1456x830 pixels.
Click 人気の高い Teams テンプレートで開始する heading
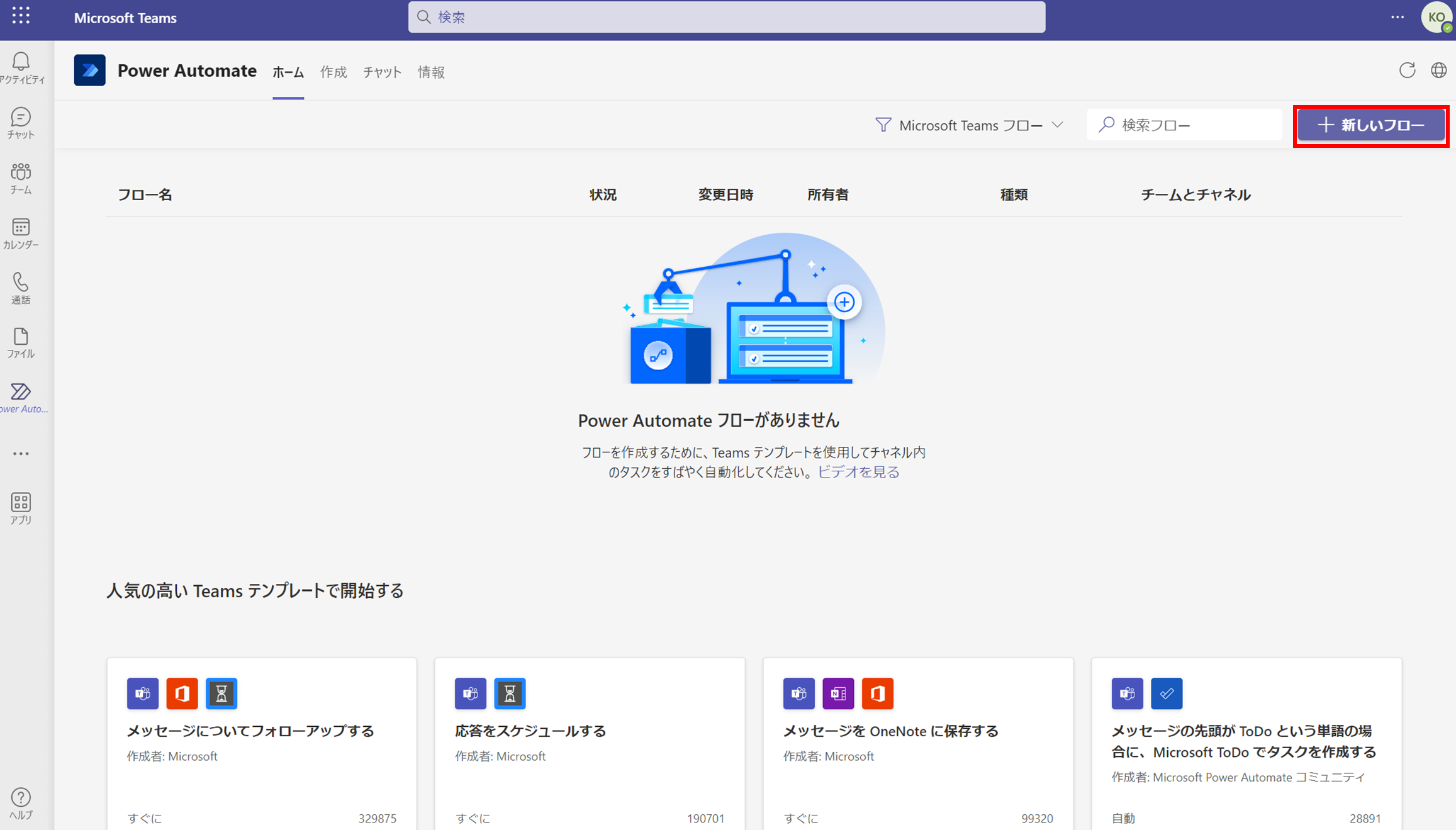tap(255, 590)
